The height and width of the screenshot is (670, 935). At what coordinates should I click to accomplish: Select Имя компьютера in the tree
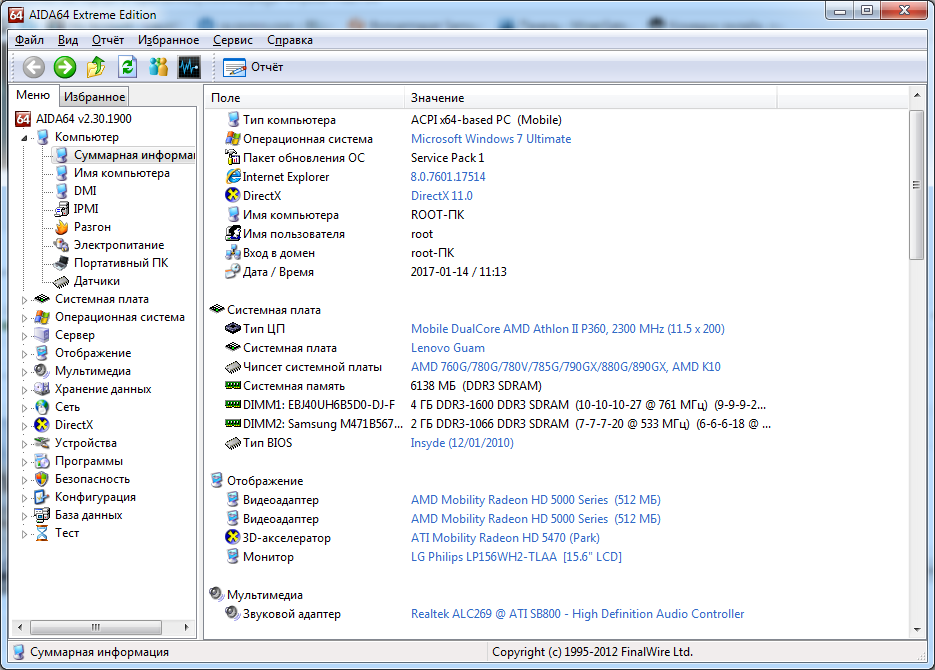pos(122,173)
